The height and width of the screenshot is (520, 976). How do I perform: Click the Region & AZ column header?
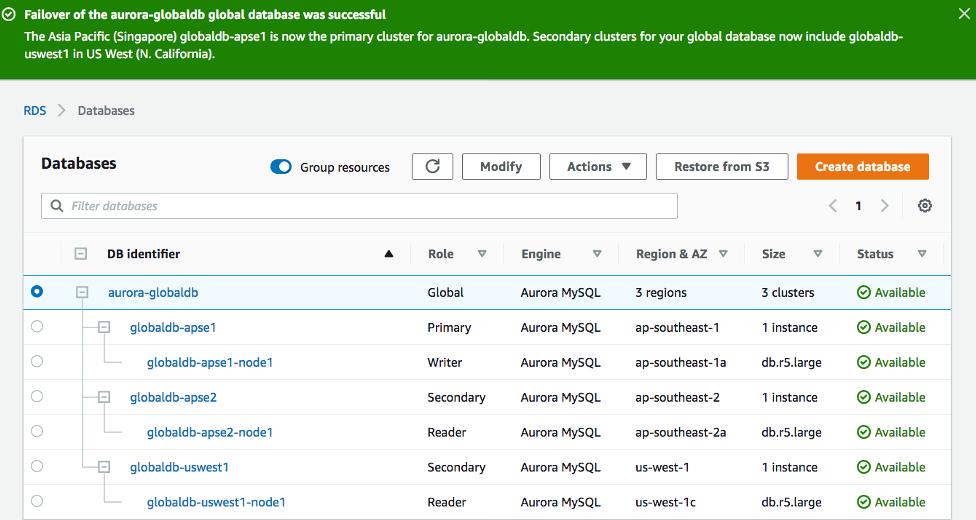[x=672, y=253]
